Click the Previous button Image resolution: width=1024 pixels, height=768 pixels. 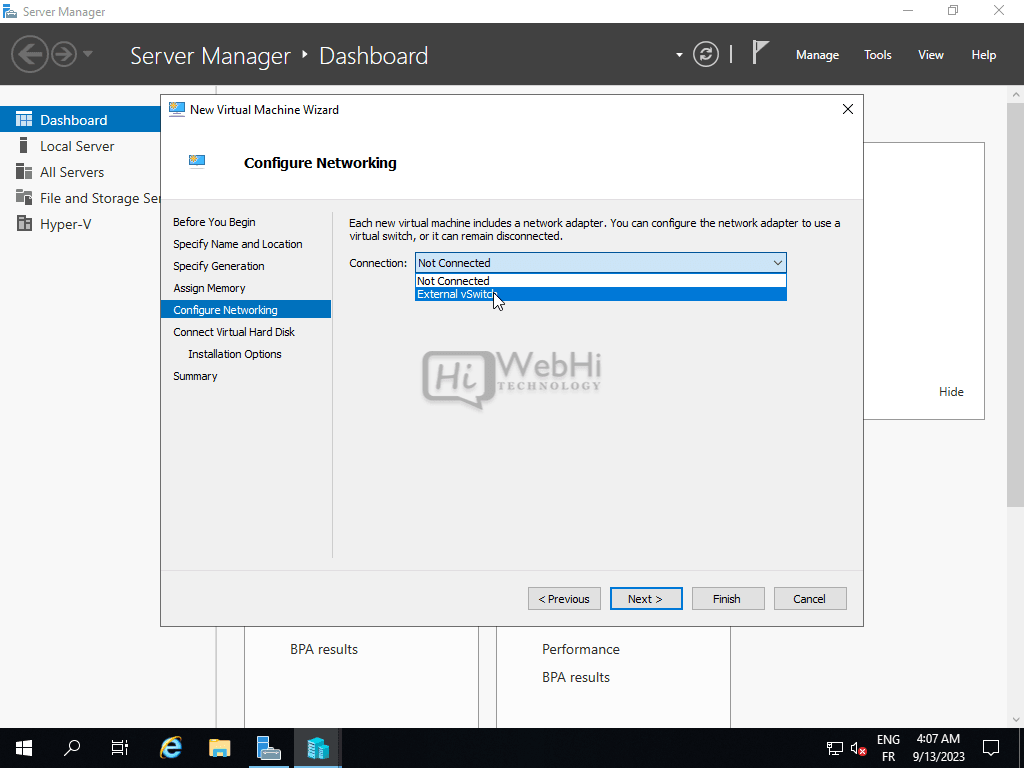click(564, 599)
